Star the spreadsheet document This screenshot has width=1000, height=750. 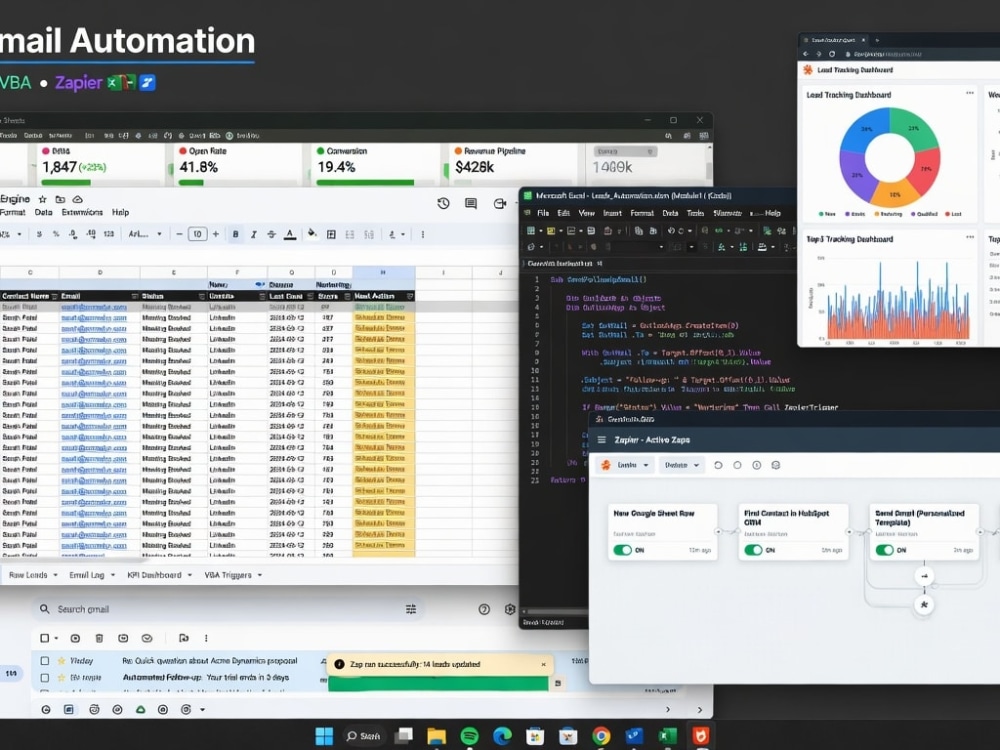click(x=43, y=200)
